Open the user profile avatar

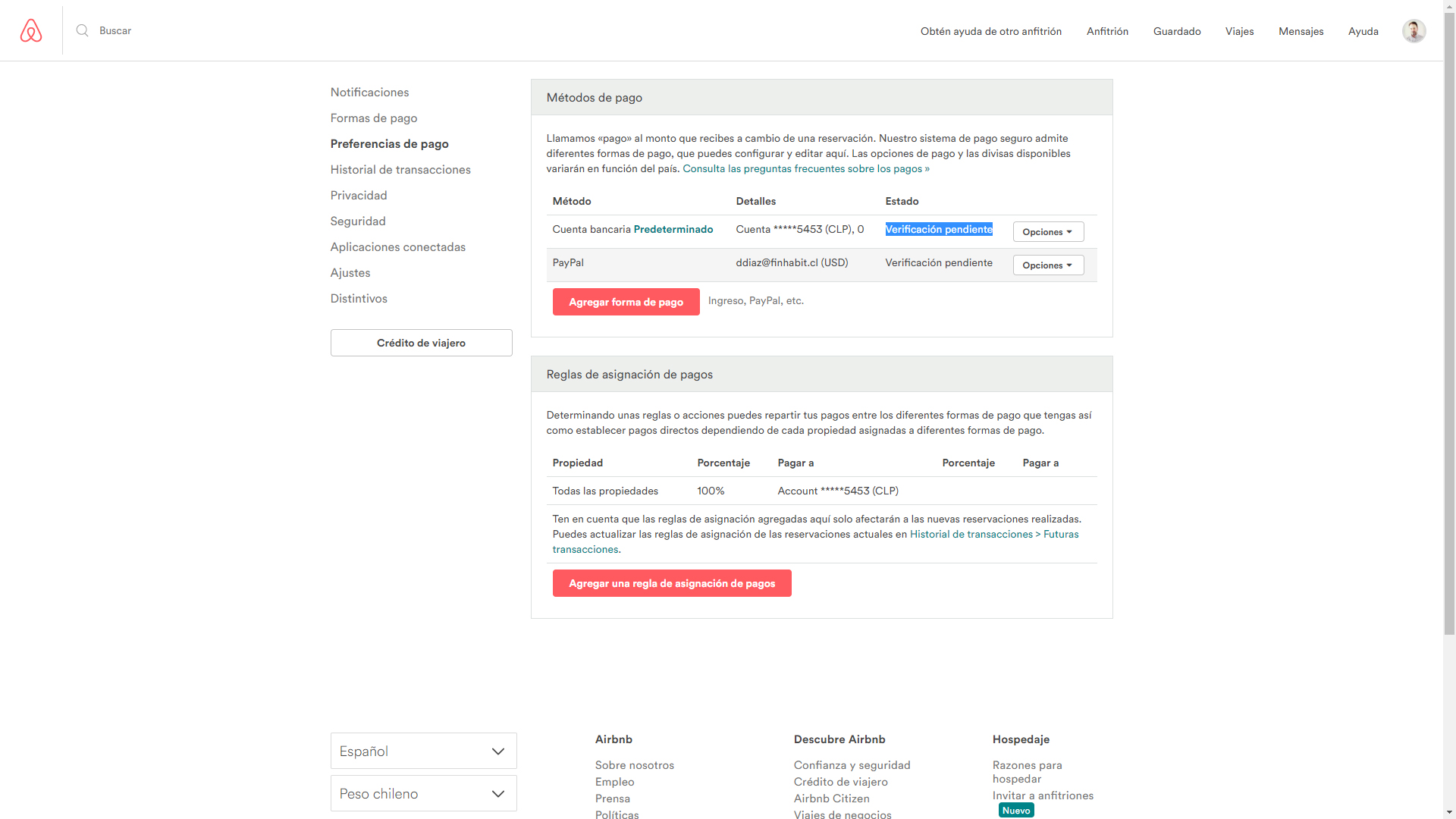1414,31
